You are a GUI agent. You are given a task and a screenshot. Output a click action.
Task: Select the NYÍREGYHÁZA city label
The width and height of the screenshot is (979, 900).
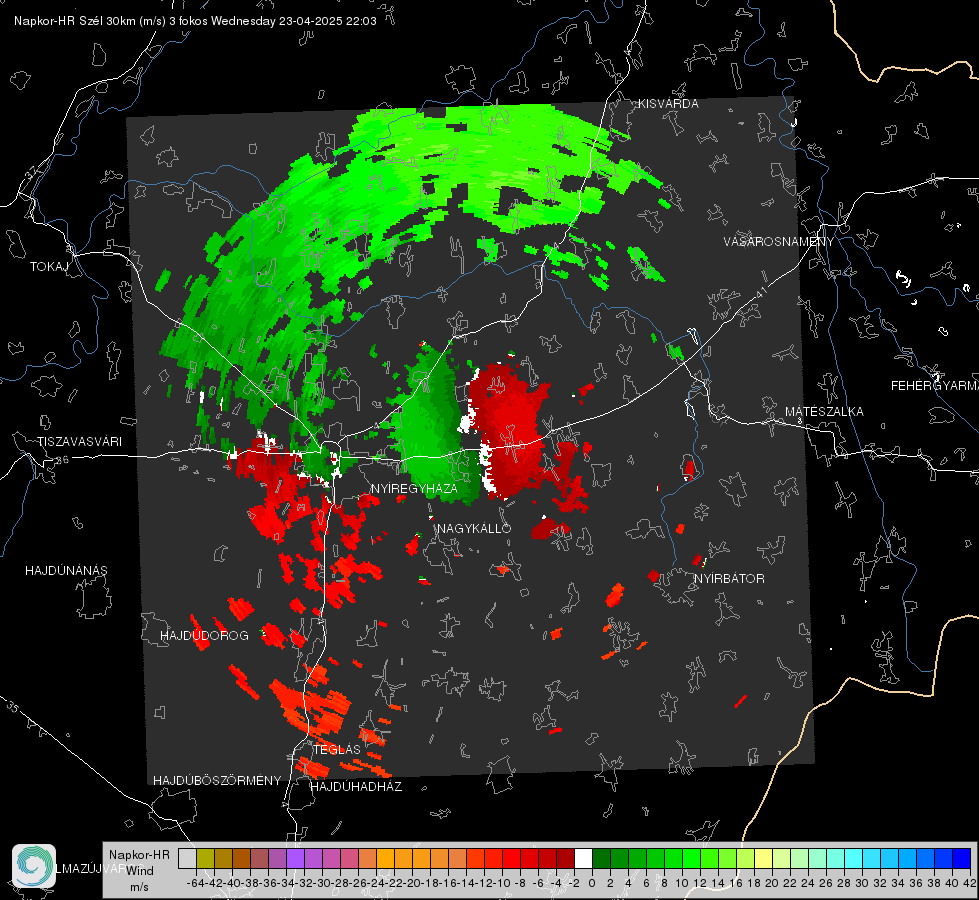point(414,488)
